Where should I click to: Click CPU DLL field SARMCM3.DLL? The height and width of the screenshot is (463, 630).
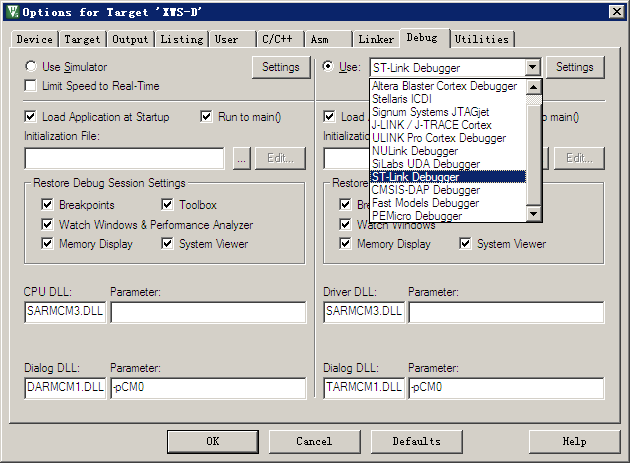pyautogui.click(x=65, y=312)
